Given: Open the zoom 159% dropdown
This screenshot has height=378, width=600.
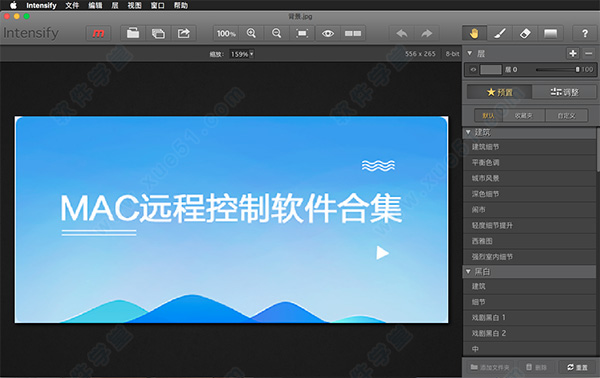Looking at the screenshot, I should (242, 54).
